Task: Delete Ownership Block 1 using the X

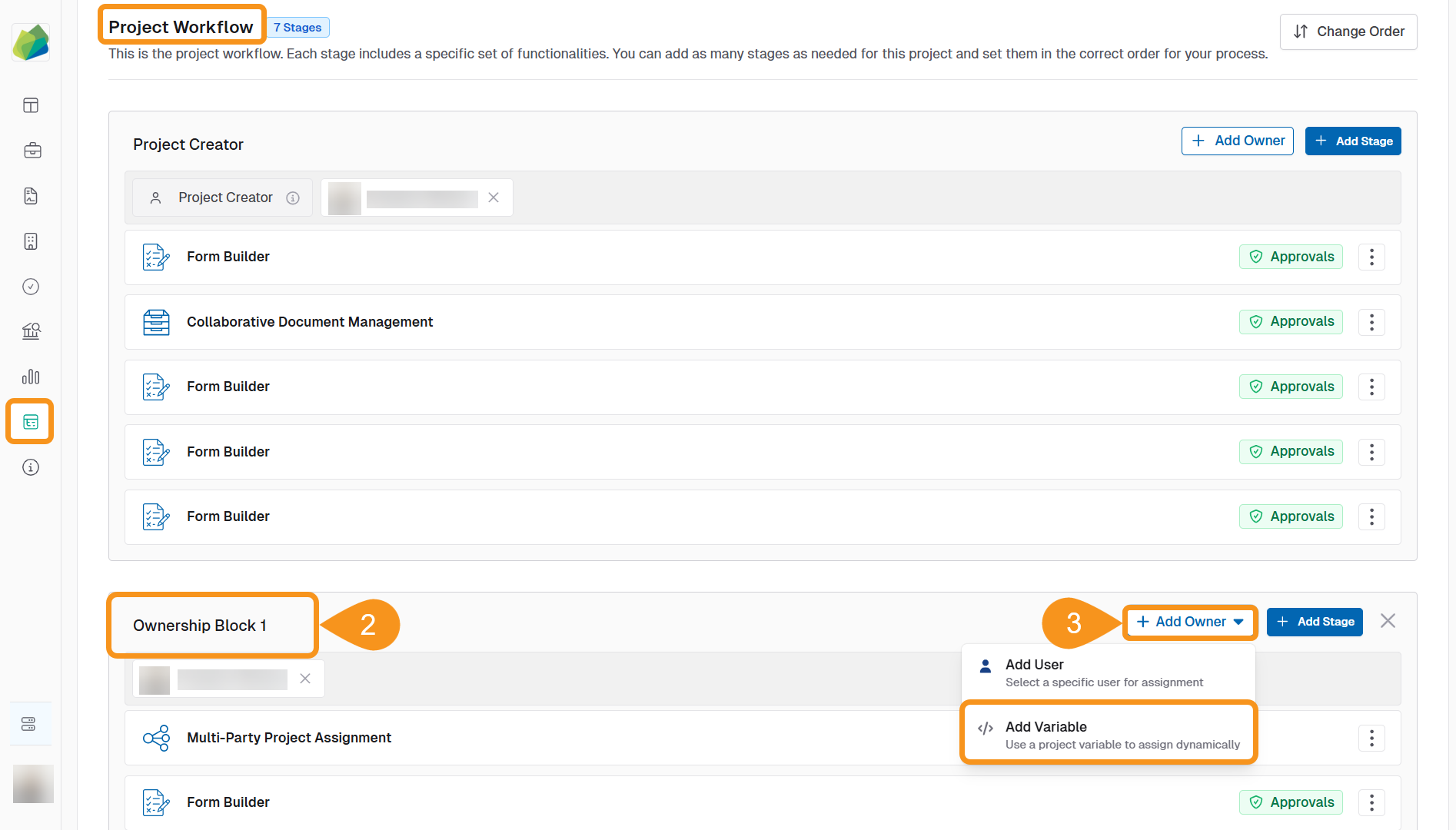Action: (1388, 621)
